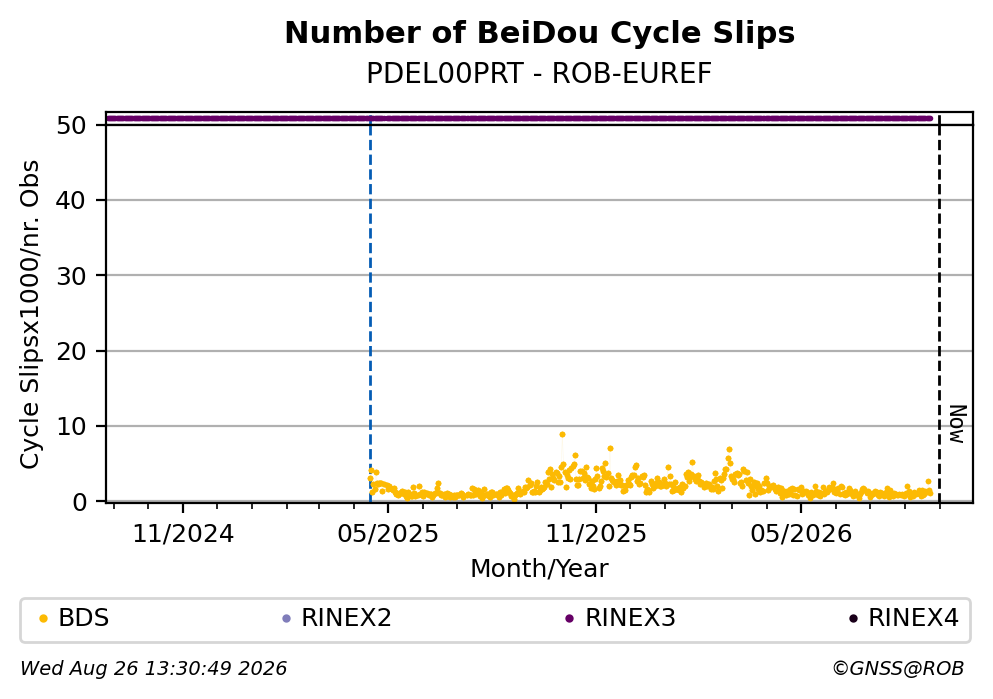Image resolution: width=993 pixels, height=699 pixels.
Task: Click the ©GNSS@ROB copyright text
Action: coord(898,669)
